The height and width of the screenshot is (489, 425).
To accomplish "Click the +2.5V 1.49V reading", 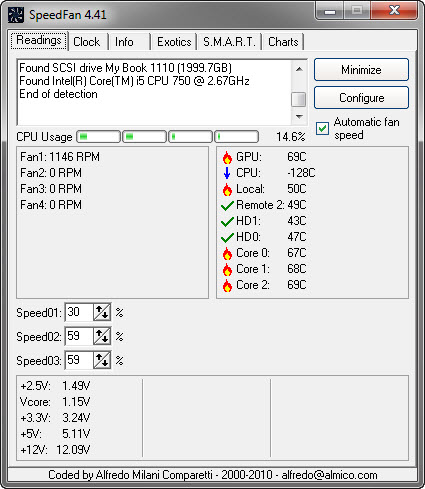I will click(55, 386).
